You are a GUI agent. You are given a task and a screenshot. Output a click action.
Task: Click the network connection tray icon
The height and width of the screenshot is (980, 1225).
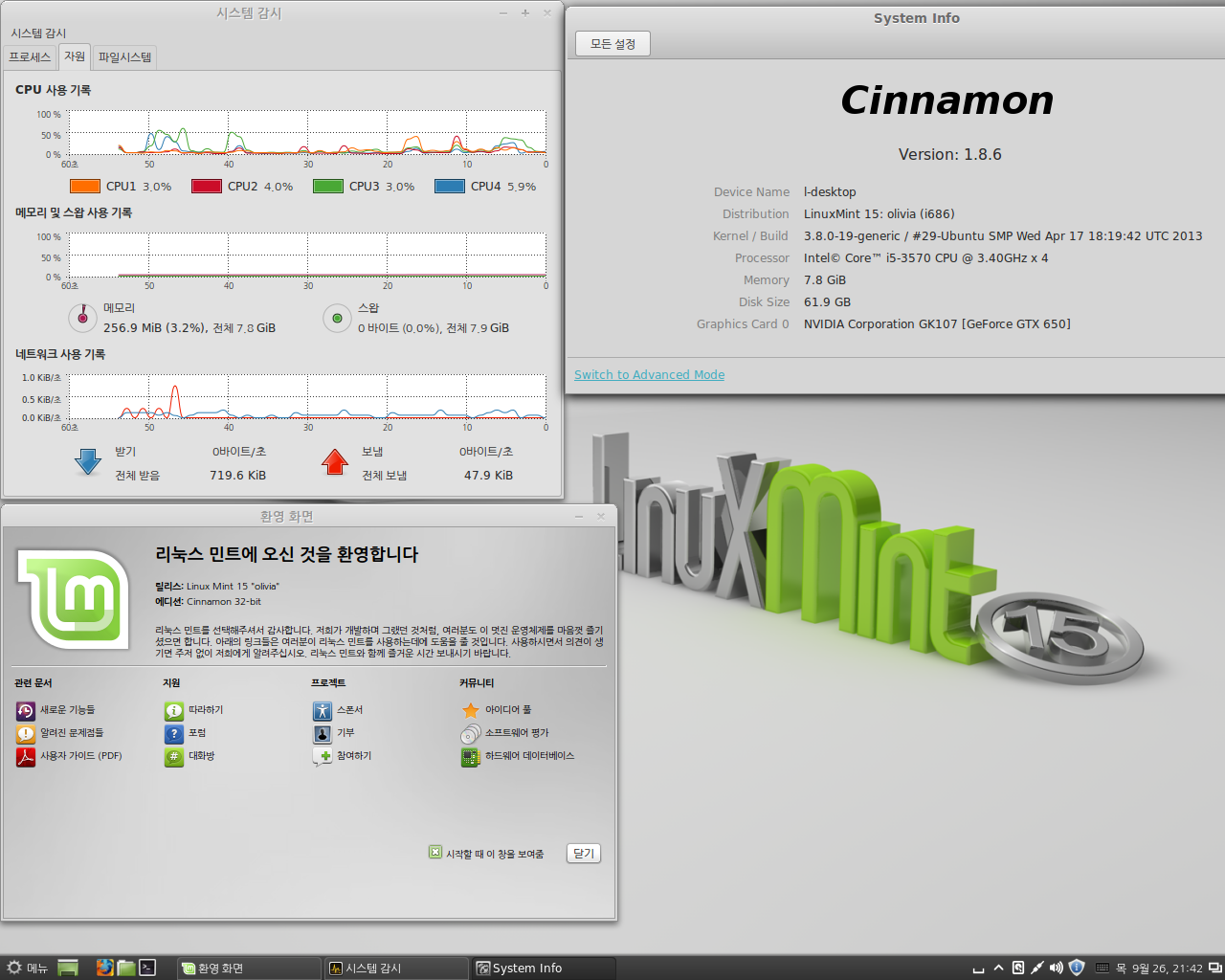tap(1037, 968)
